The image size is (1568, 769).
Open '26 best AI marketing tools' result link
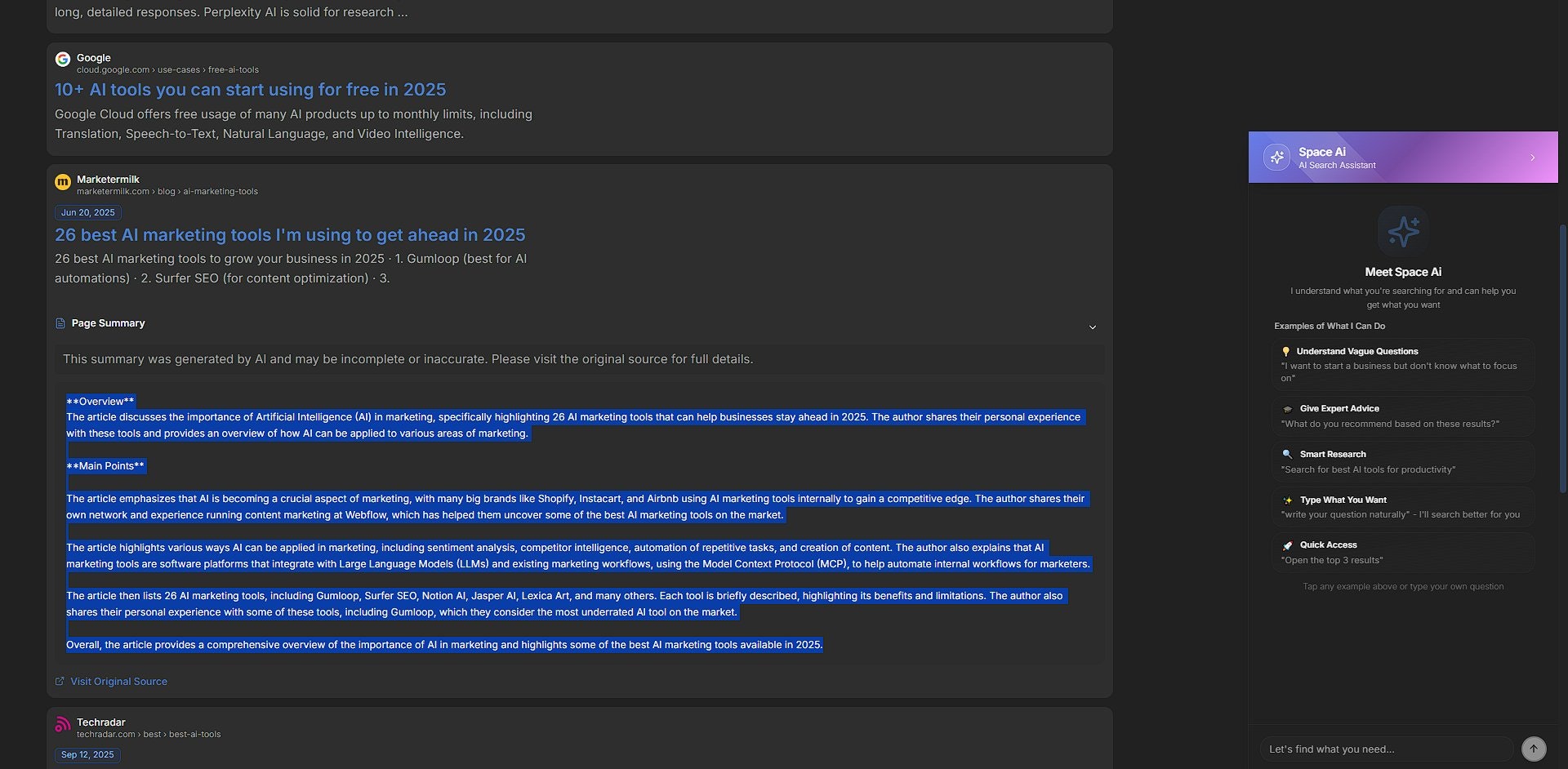[x=290, y=235]
